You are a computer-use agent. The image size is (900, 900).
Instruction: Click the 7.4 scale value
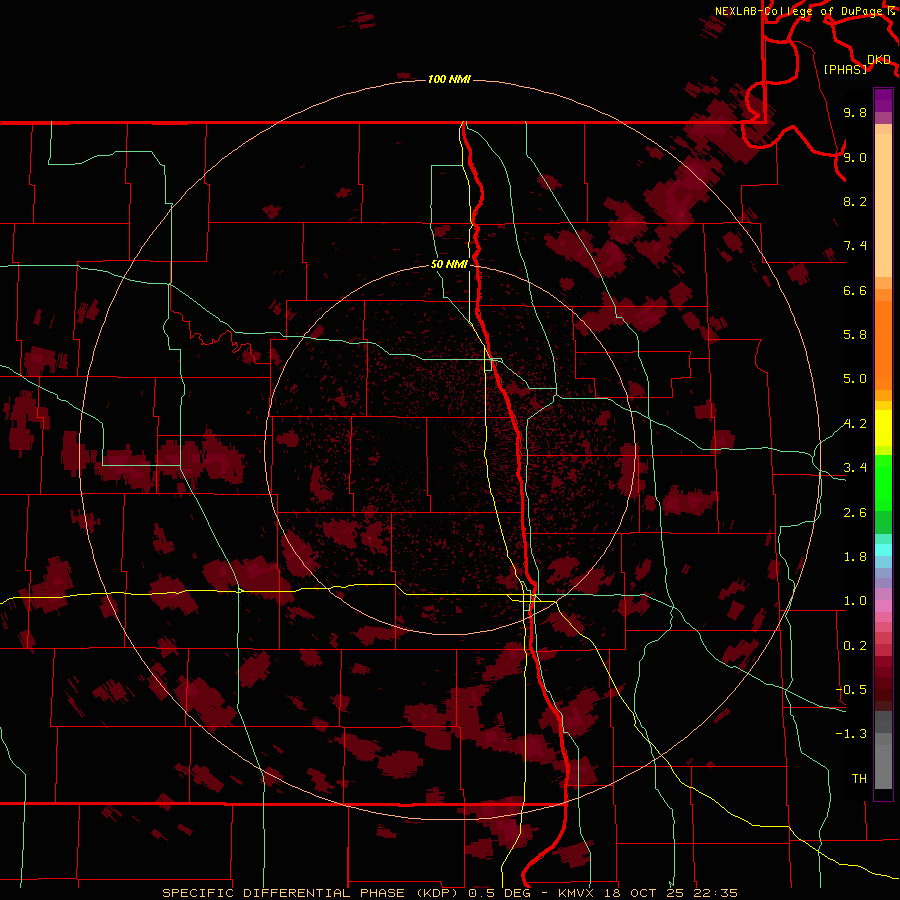(x=855, y=246)
